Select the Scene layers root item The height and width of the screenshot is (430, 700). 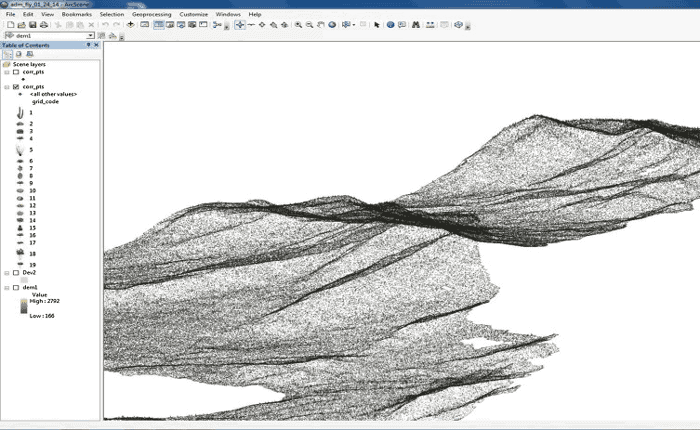[29, 64]
